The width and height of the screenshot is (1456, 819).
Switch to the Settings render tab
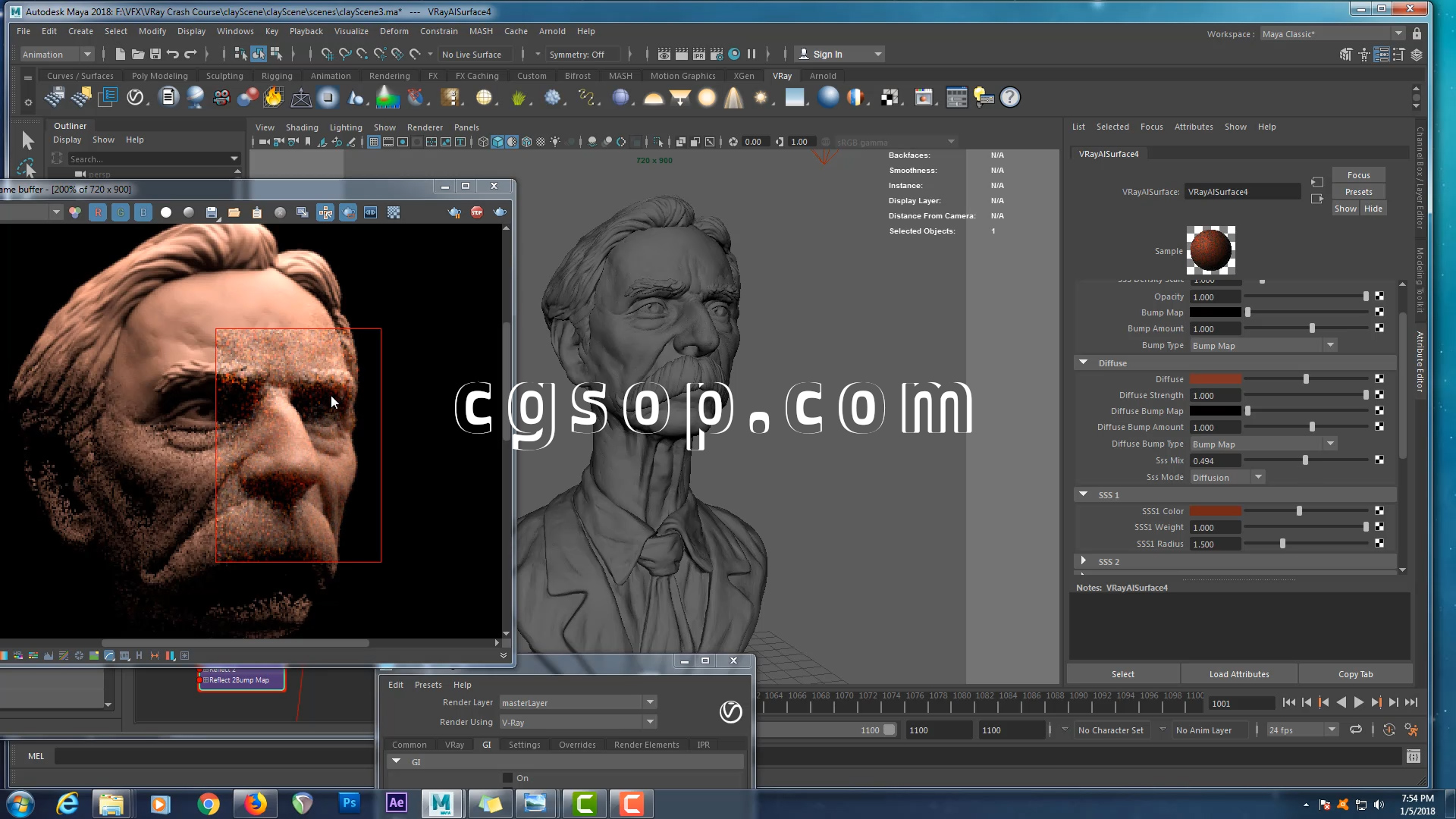(524, 745)
